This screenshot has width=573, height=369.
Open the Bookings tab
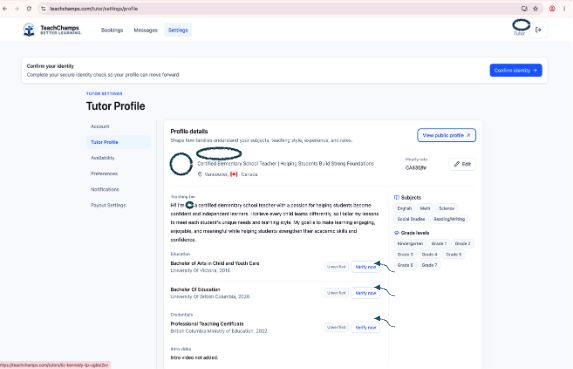(112, 30)
